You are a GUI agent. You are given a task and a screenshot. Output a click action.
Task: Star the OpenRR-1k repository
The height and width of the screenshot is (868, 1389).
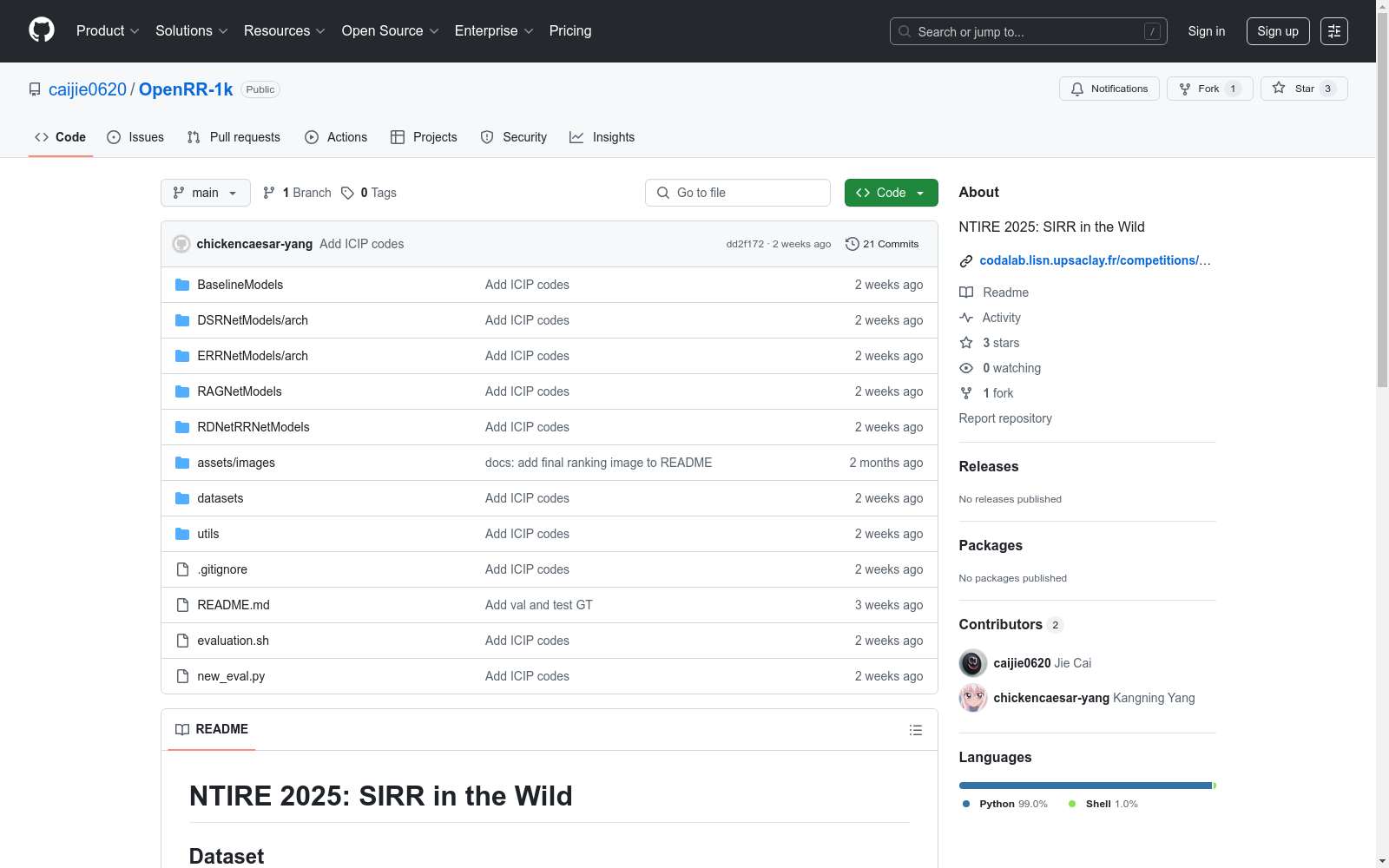1304,89
